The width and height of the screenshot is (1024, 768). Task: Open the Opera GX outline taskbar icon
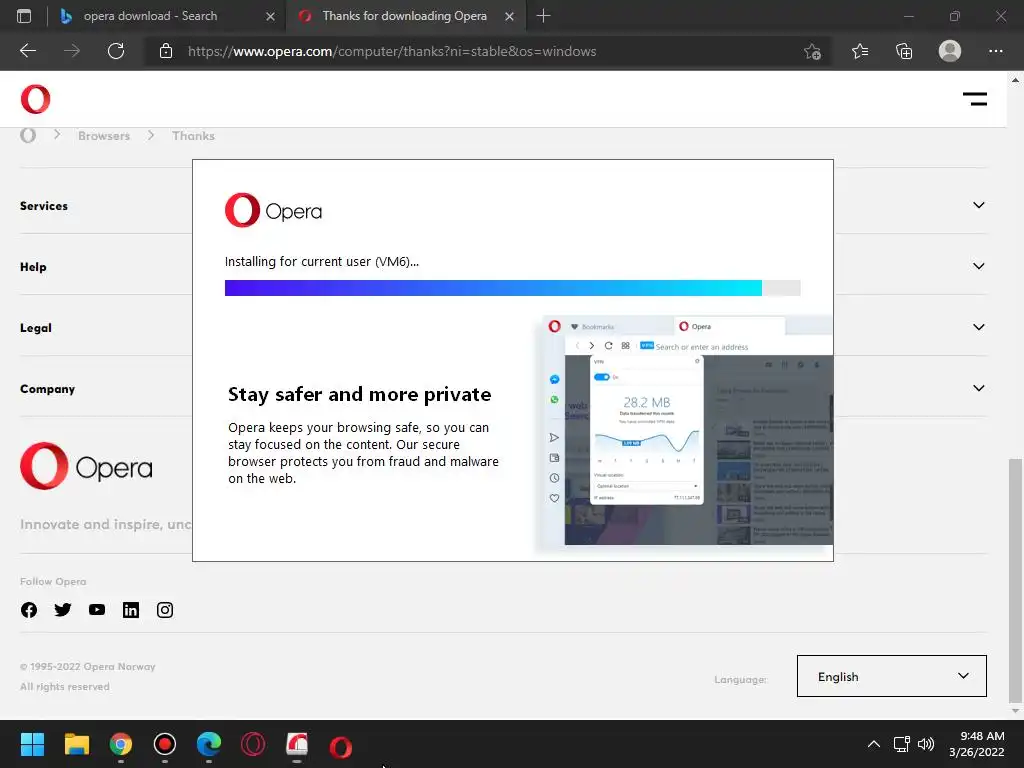[x=253, y=744]
